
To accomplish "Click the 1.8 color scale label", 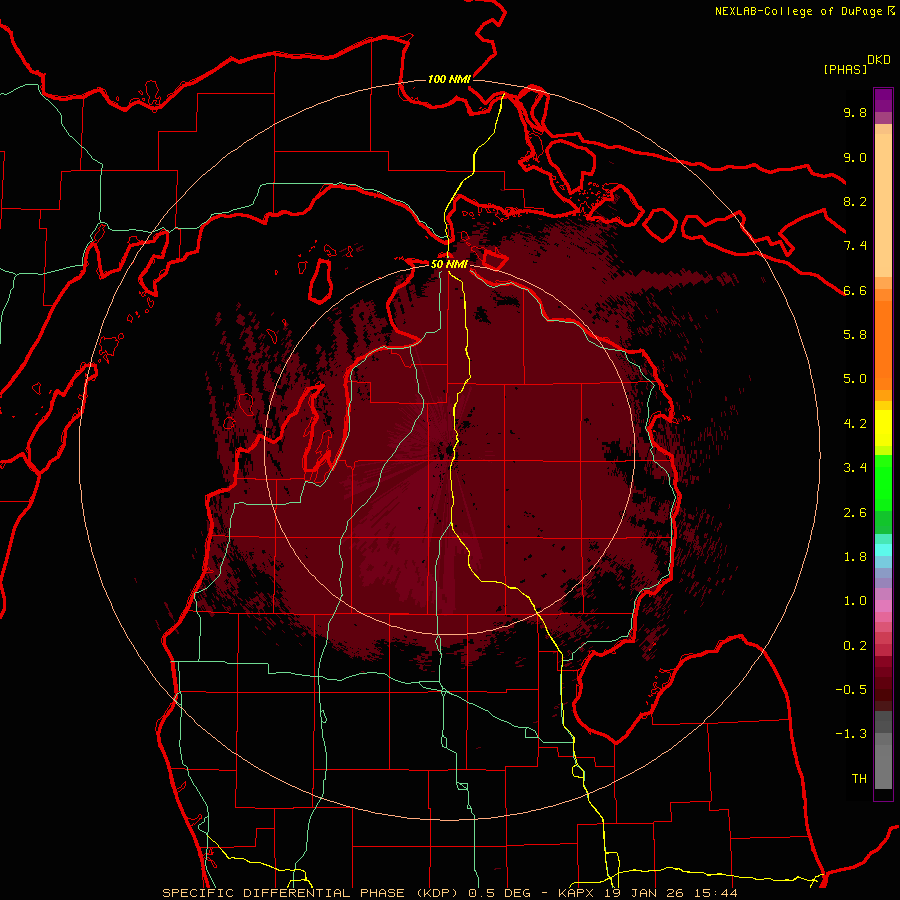I will (x=855, y=557).
